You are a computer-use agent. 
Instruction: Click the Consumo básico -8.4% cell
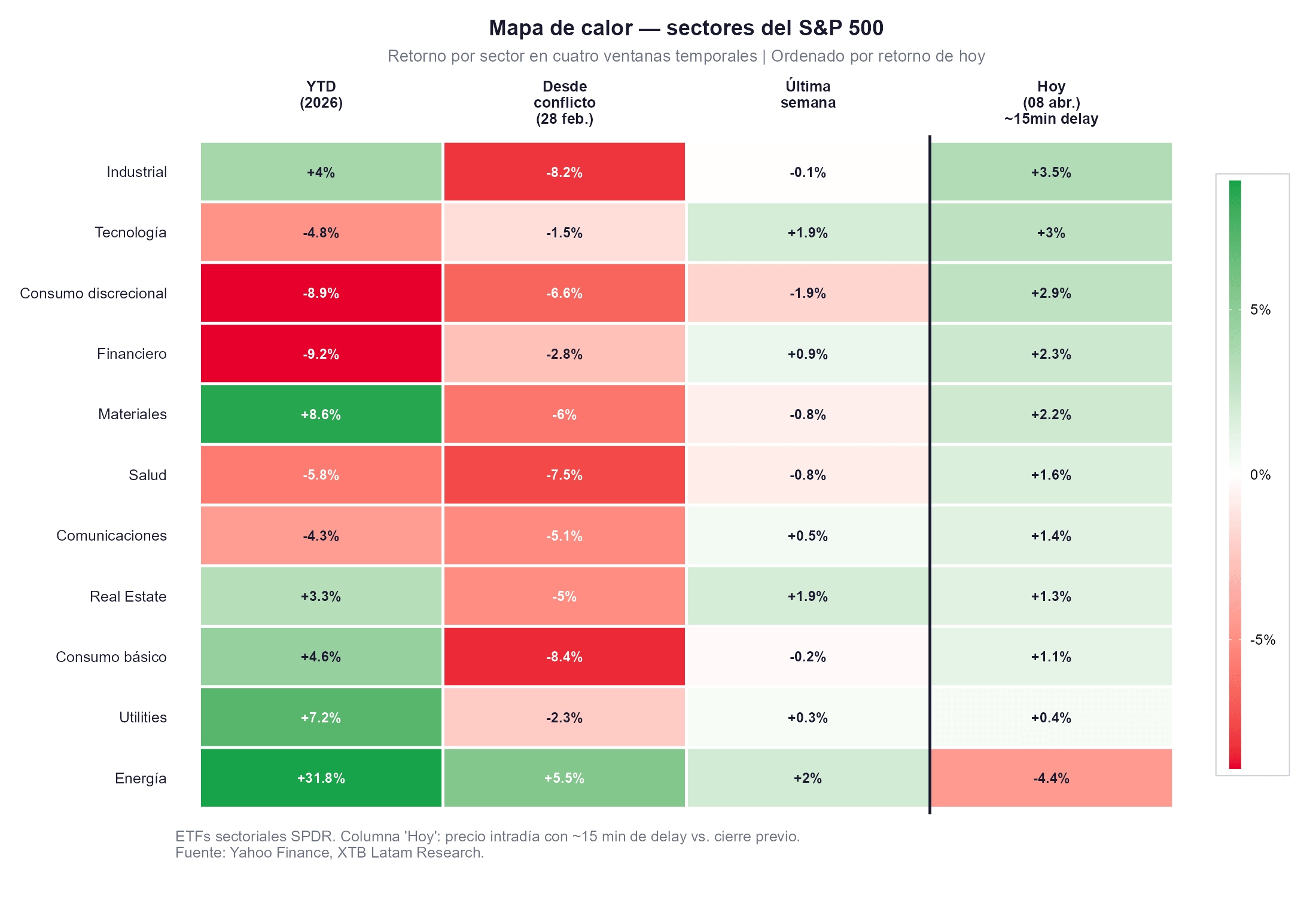(565, 657)
